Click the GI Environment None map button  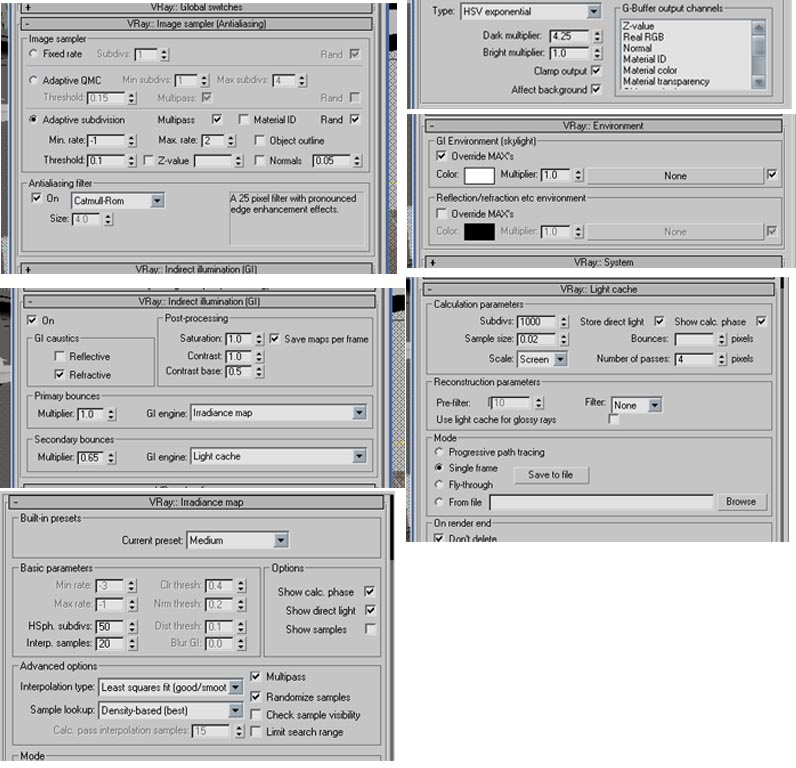[675, 176]
